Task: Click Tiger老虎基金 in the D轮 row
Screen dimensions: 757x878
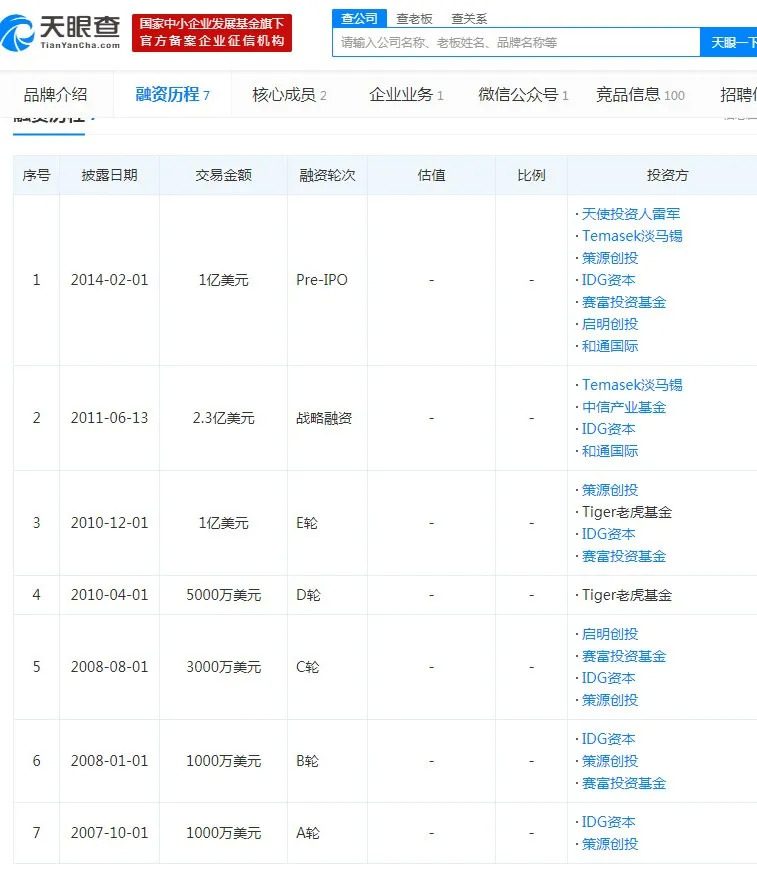Action: pos(627,595)
